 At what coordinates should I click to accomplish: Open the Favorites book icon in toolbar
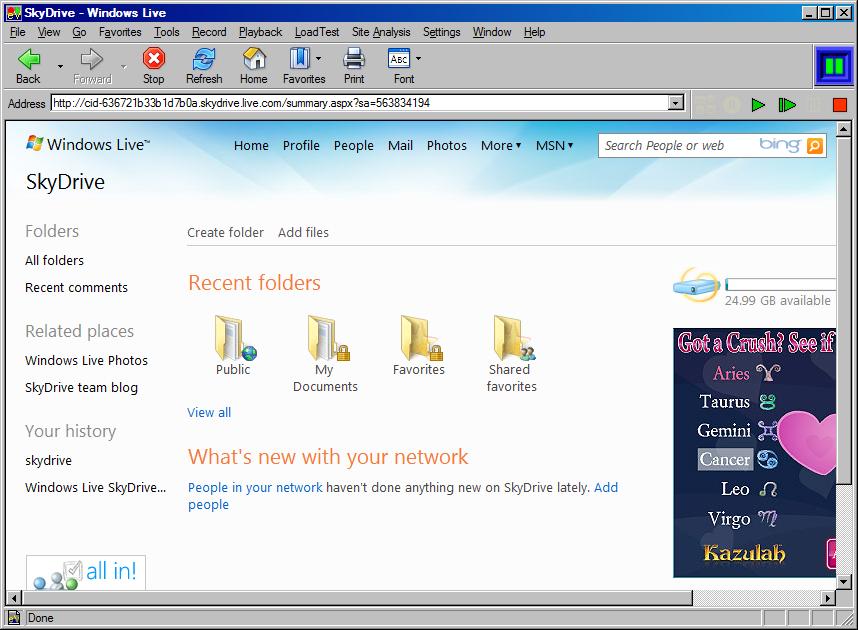[299, 58]
